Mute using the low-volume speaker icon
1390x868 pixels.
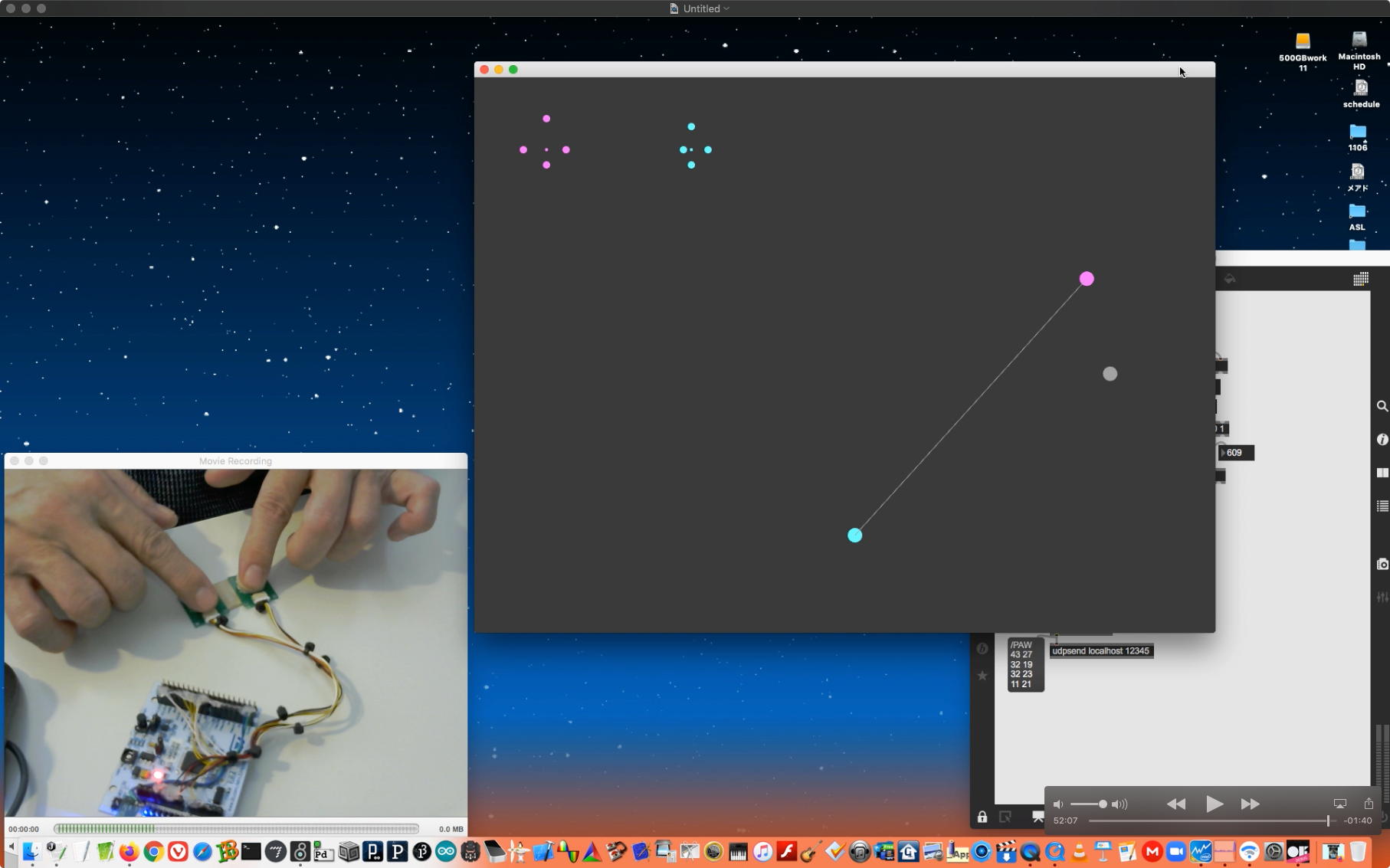click(x=1058, y=804)
